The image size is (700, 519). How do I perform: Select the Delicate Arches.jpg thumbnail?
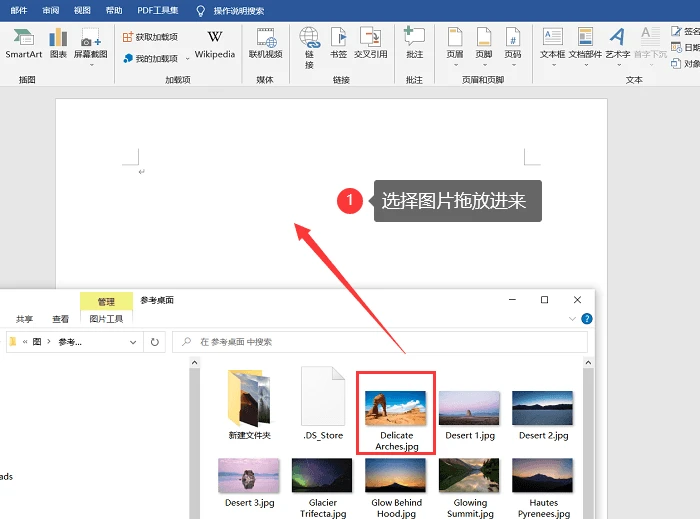[396, 413]
